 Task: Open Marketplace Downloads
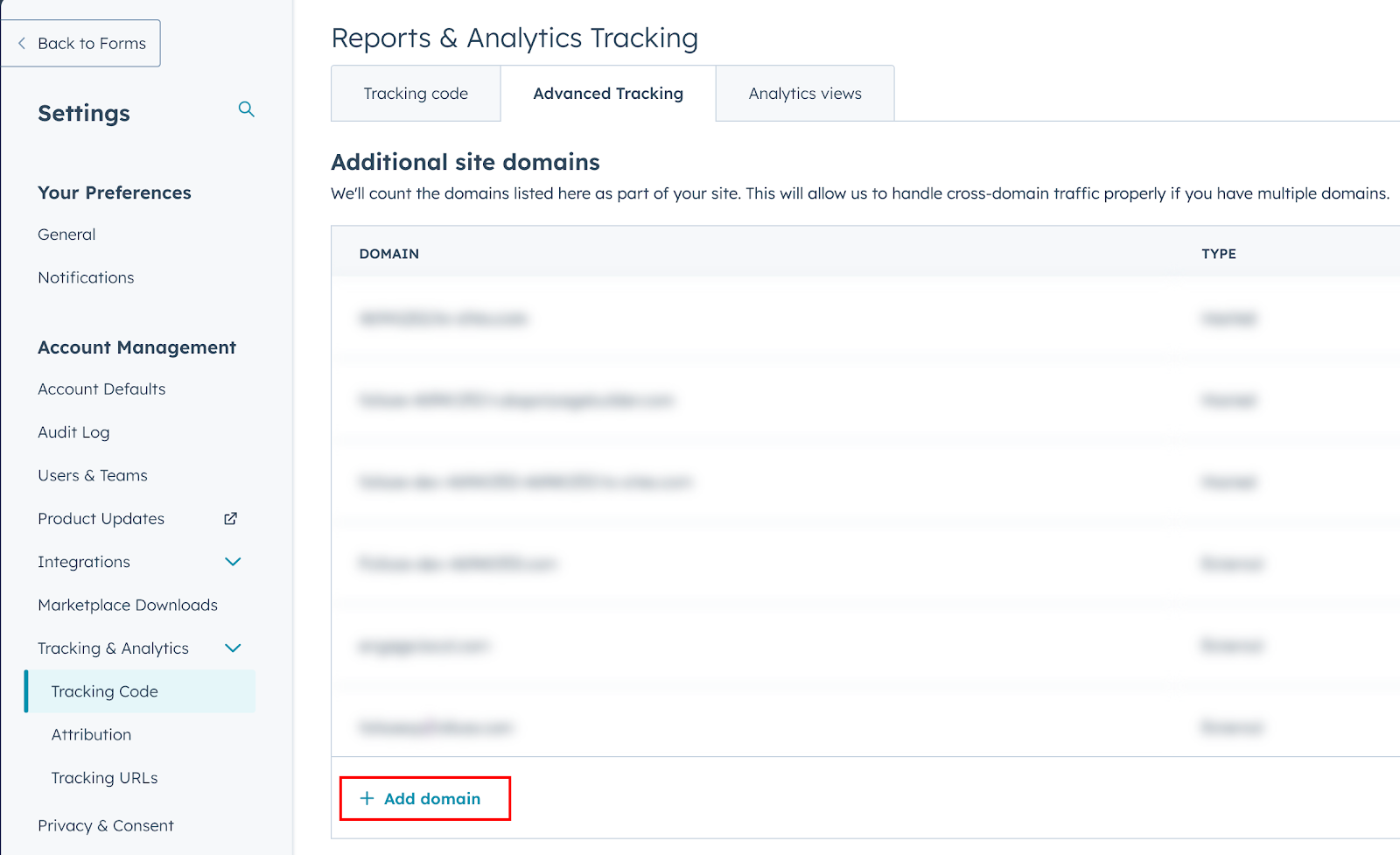pyautogui.click(x=128, y=605)
